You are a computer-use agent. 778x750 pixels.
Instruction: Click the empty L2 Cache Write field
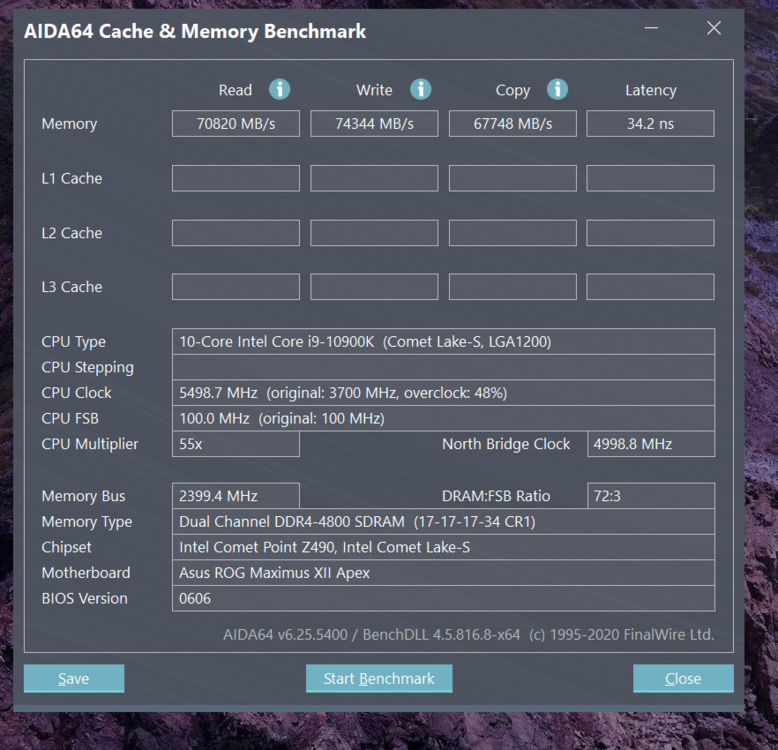click(x=374, y=233)
